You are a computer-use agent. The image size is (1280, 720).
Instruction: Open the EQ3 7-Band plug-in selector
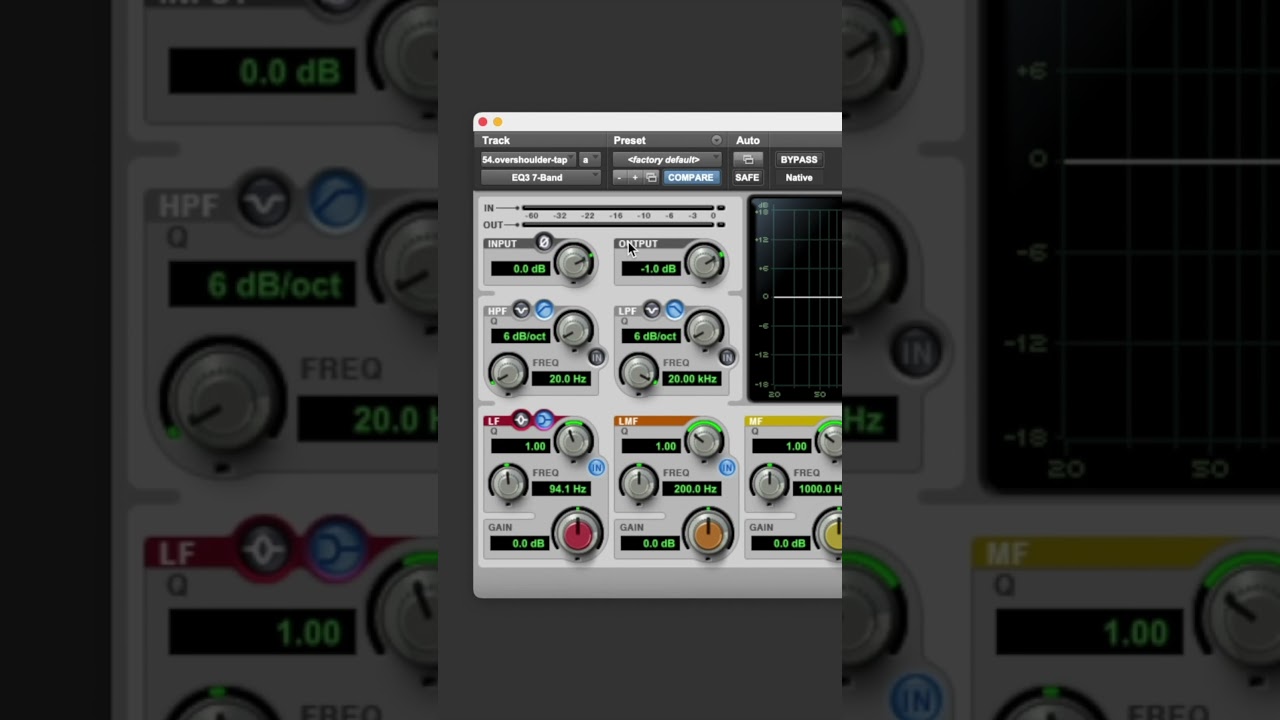click(541, 177)
